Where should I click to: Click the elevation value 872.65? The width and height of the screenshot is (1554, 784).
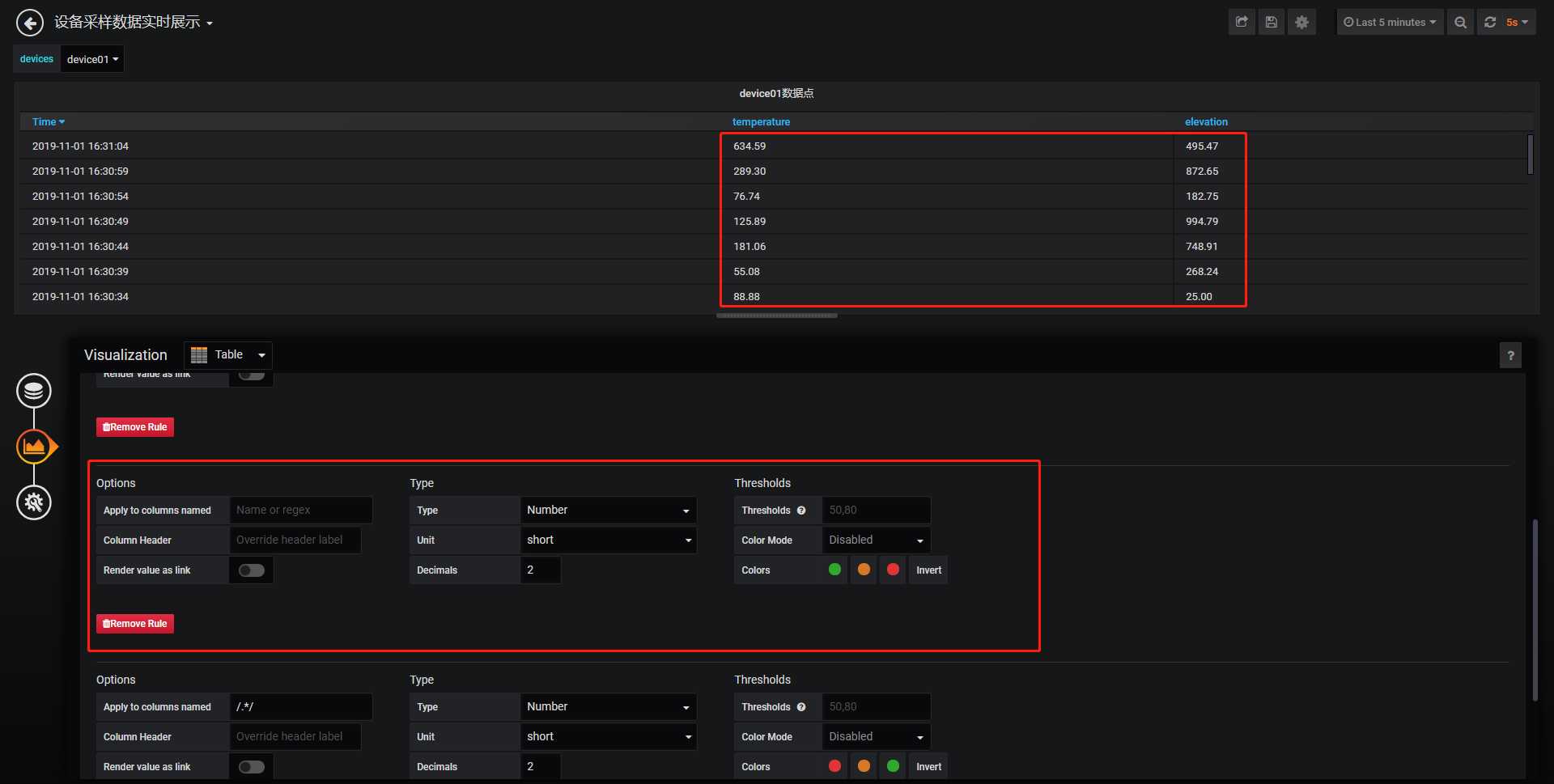coord(1202,172)
